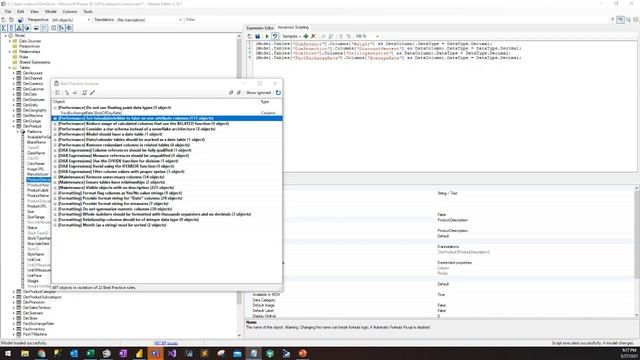Select the DimPromotion table in tree
Image resolution: width=640 pixels, height=360 pixels.
coord(34,302)
